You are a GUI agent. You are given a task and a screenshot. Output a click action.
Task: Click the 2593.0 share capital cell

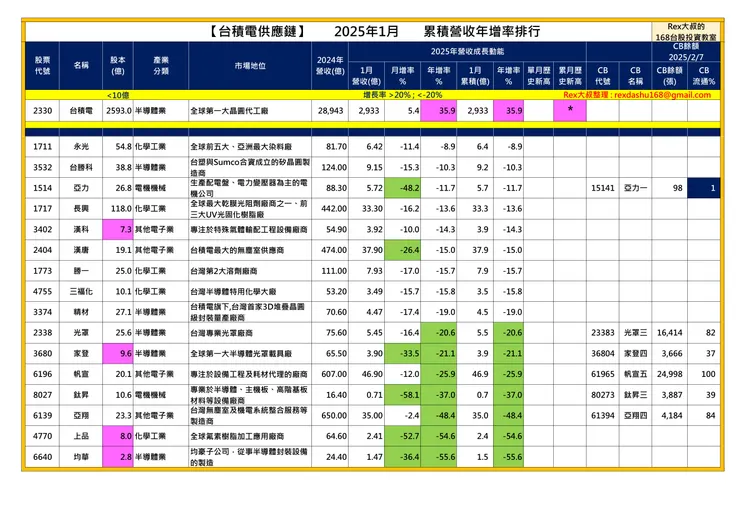118,110
